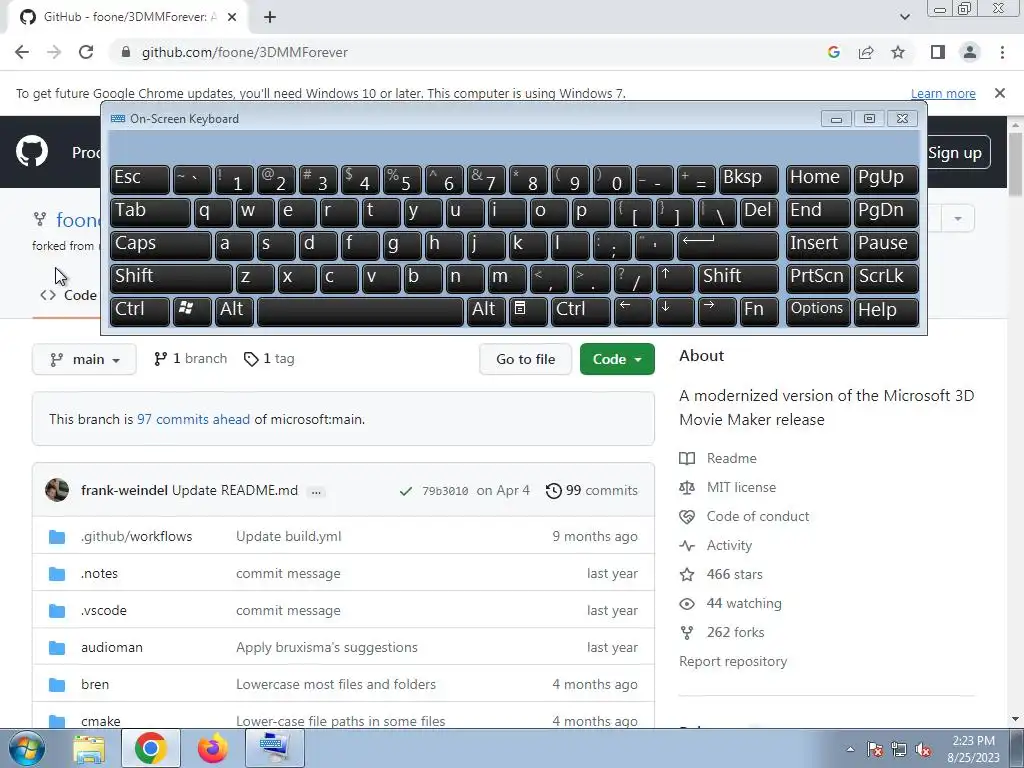The image size is (1024, 768).
Task: Toggle right Shift key on keyboard
Action: 739,278
